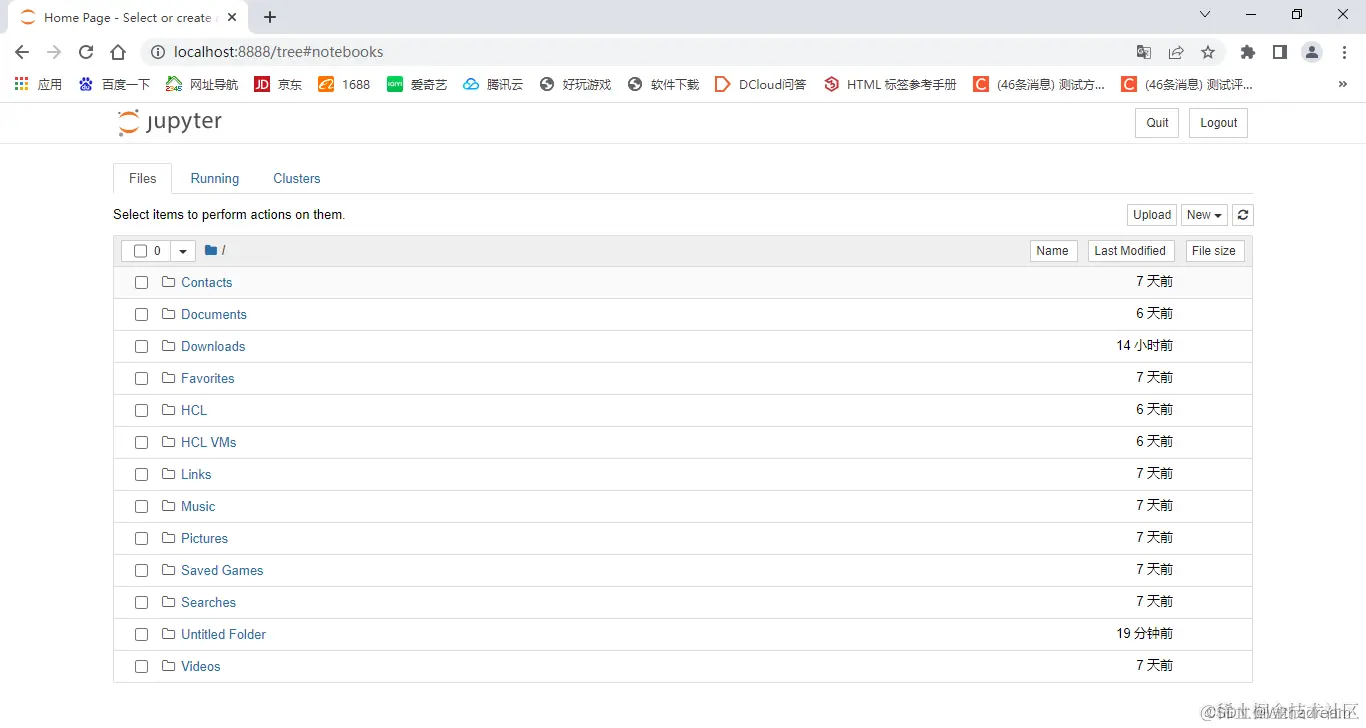The width and height of the screenshot is (1366, 728).
Task: Check the Downloads folder checkbox
Action: tap(141, 347)
